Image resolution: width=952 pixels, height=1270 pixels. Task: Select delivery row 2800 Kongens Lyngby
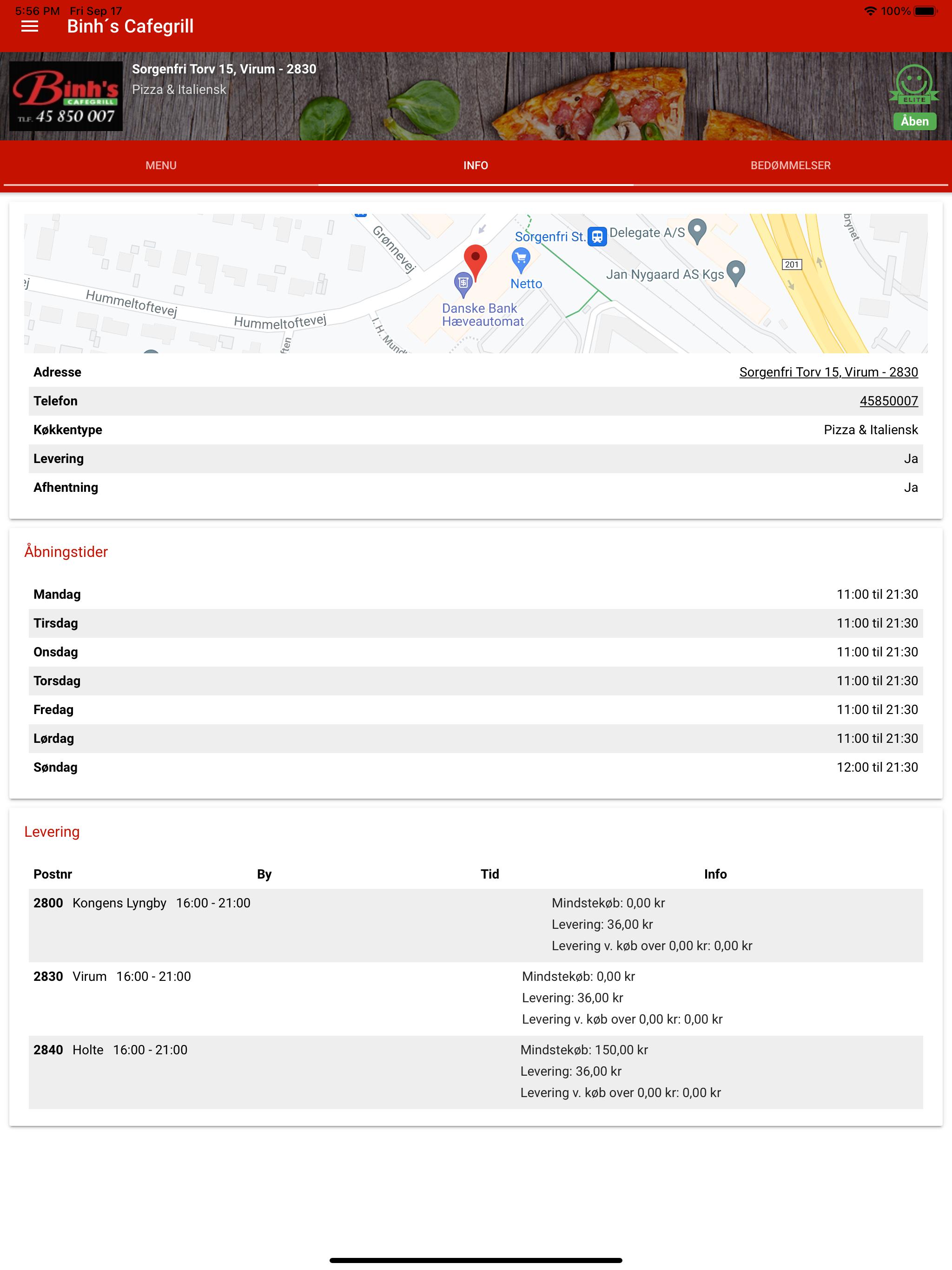pos(476,925)
